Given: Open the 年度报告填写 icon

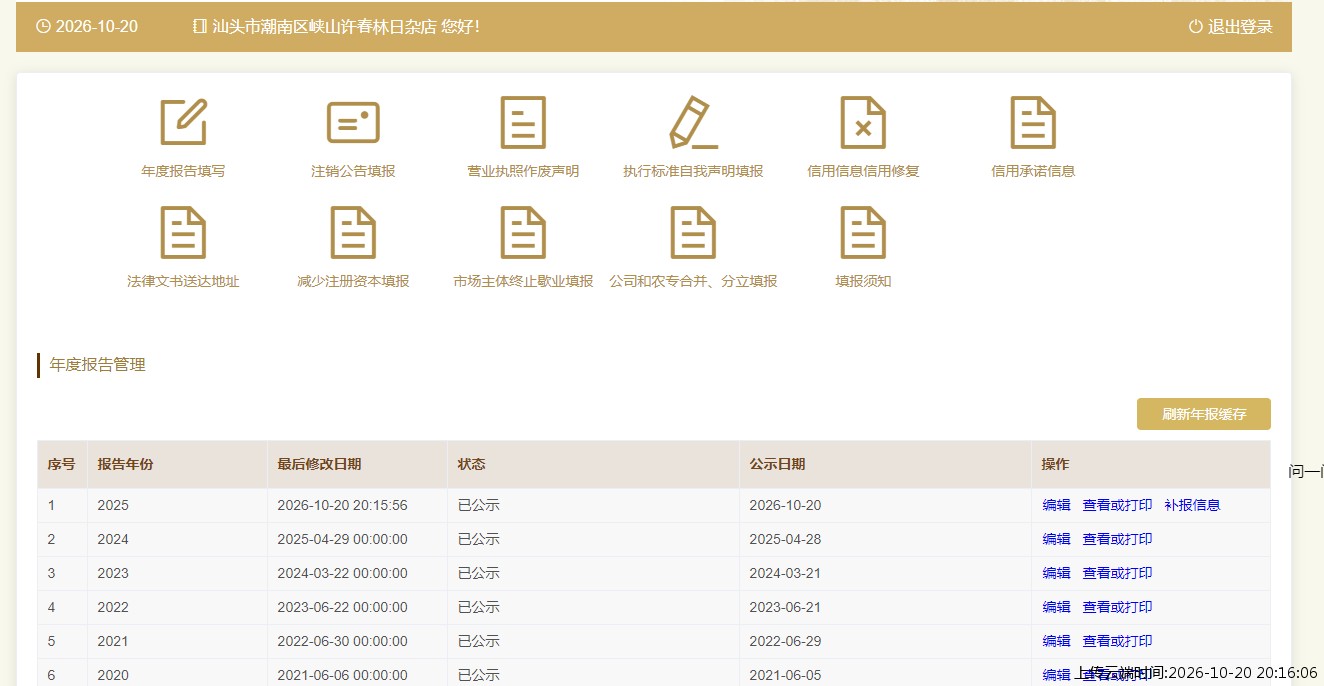Looking at the screenshot, I should click(183, 122).
